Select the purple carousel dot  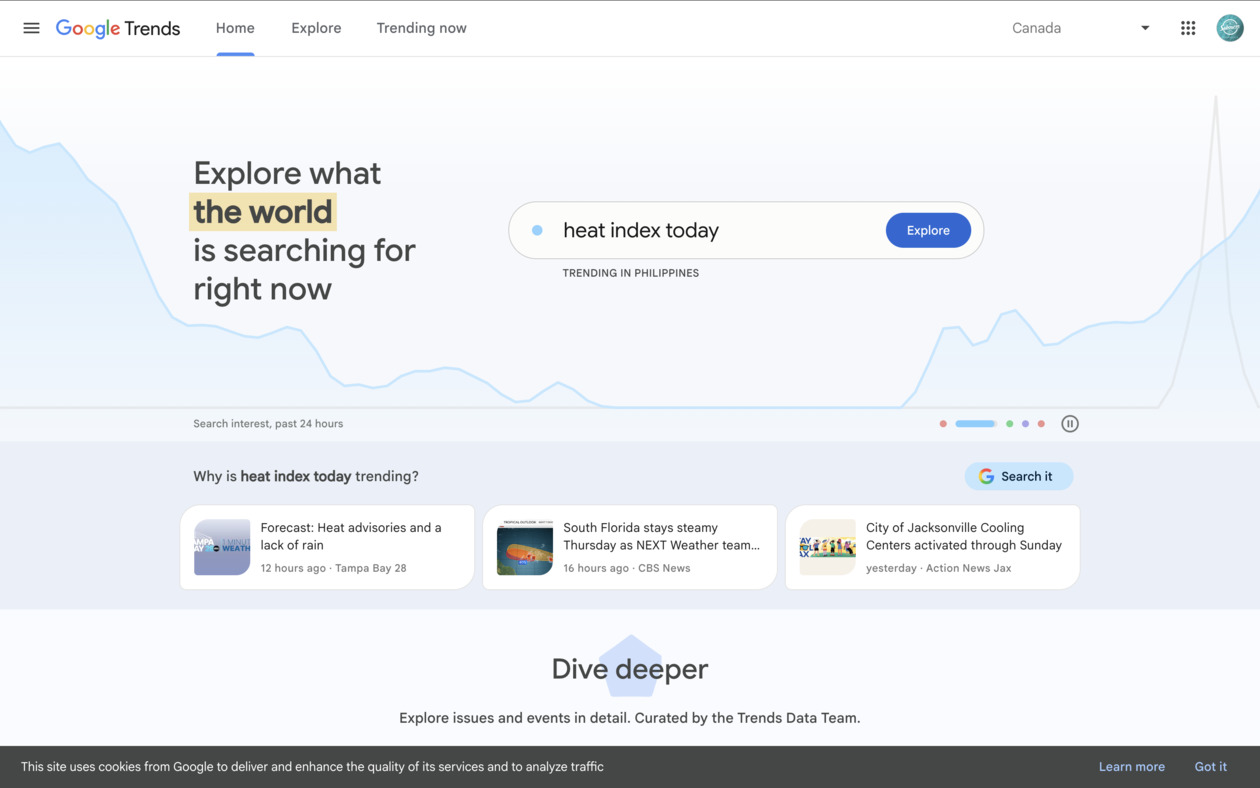[x=1025, y=424]
